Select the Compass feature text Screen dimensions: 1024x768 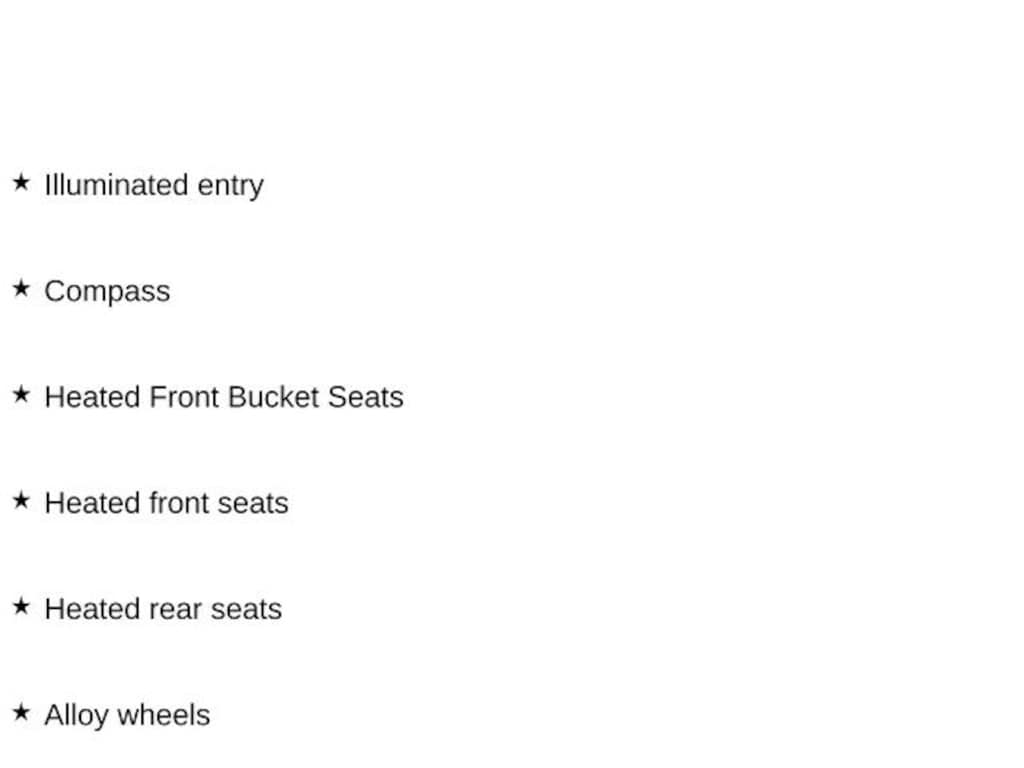pyautogui.click(x=107, y=291)
